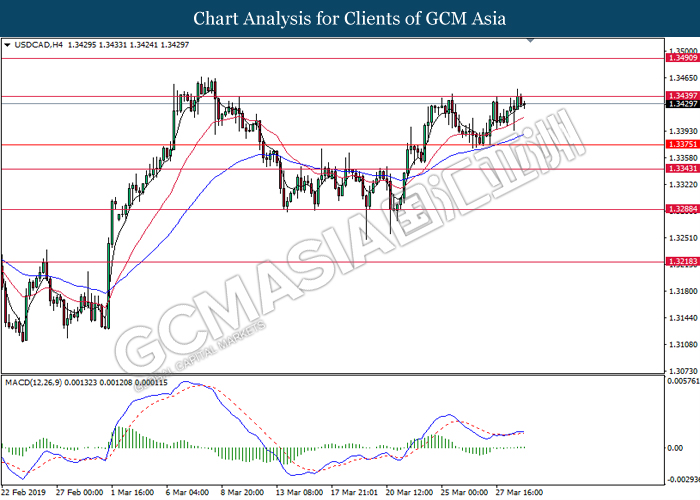700x500 pixels.
Task: Select the USDCAD,H4 symbol label
Action: pos(39,45)
